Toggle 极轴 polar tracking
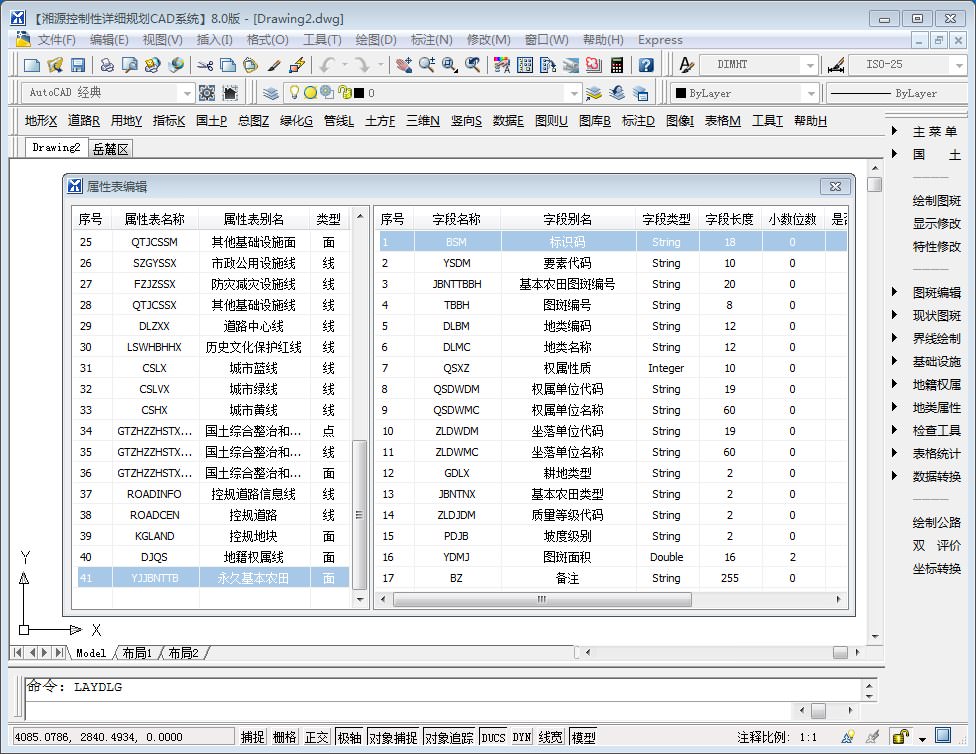976x754 pixels. 349,737
